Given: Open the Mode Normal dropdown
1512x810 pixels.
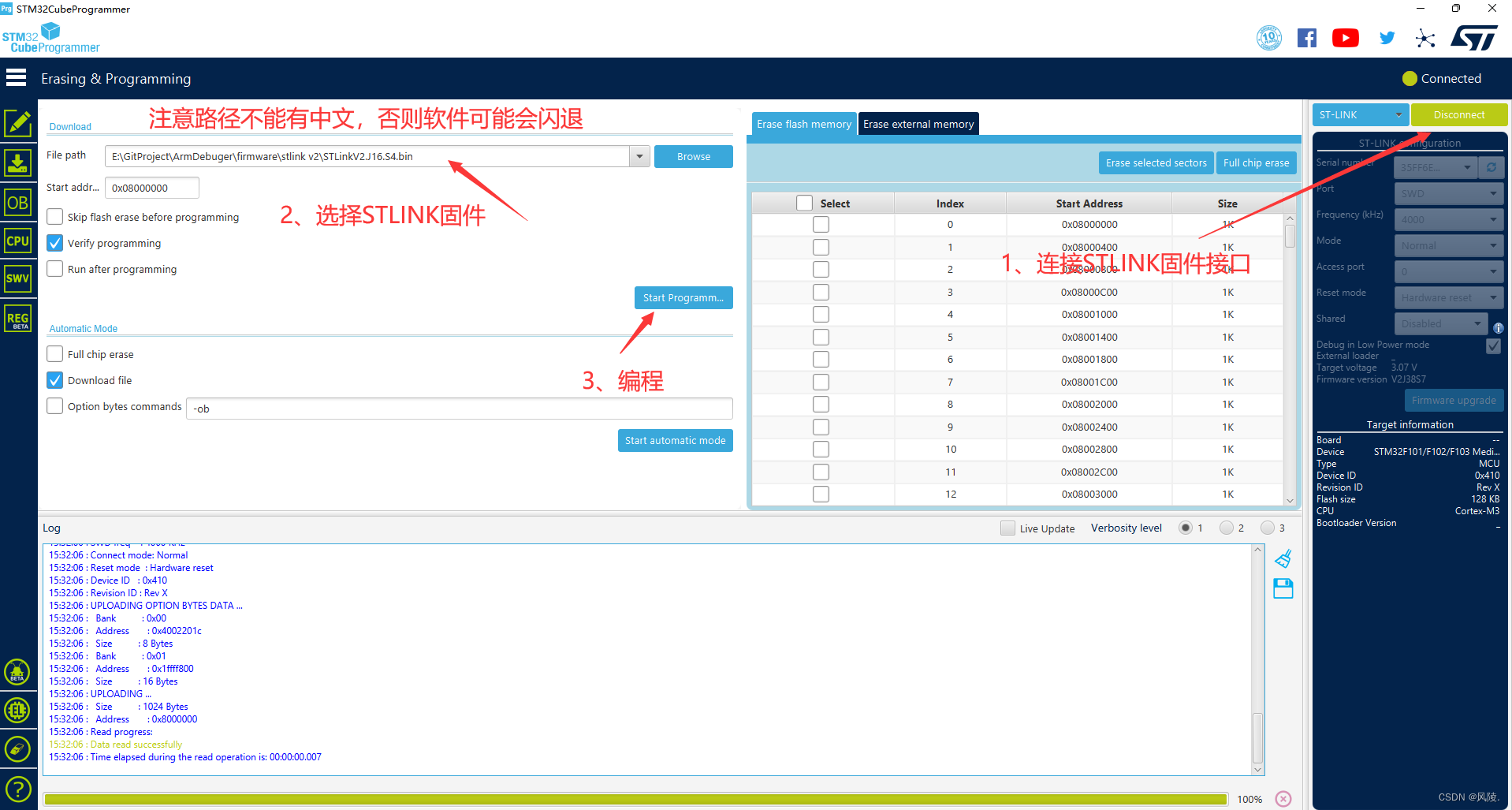Looking at the screenshot, I should click(x=1449, y=245).
